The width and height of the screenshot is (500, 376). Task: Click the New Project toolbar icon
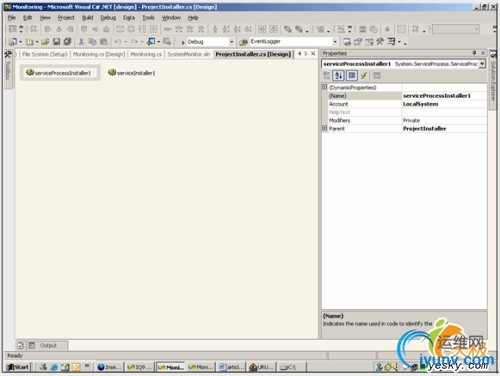pyautogui.click(x=13, y=42)
